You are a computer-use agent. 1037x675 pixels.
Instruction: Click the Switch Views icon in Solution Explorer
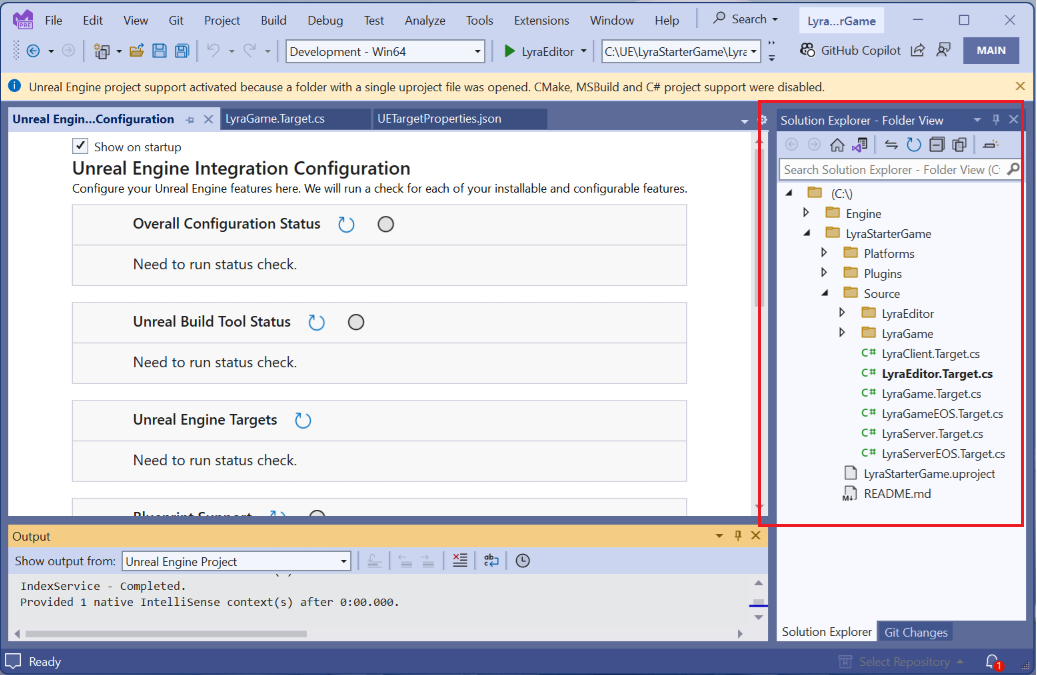tap(860, 145)
